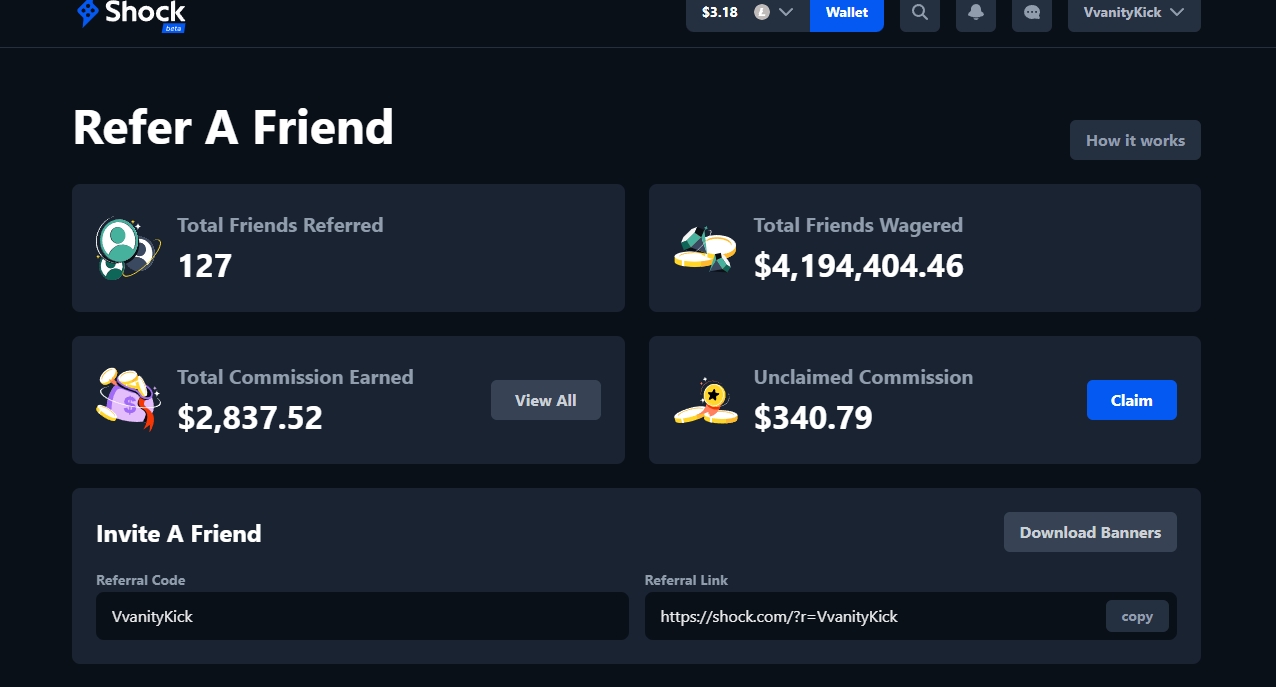The width and height of the screenshot is (1276, 687).
Task: Click the $4,194,404.46 wagered value
Action: point(859,266)
